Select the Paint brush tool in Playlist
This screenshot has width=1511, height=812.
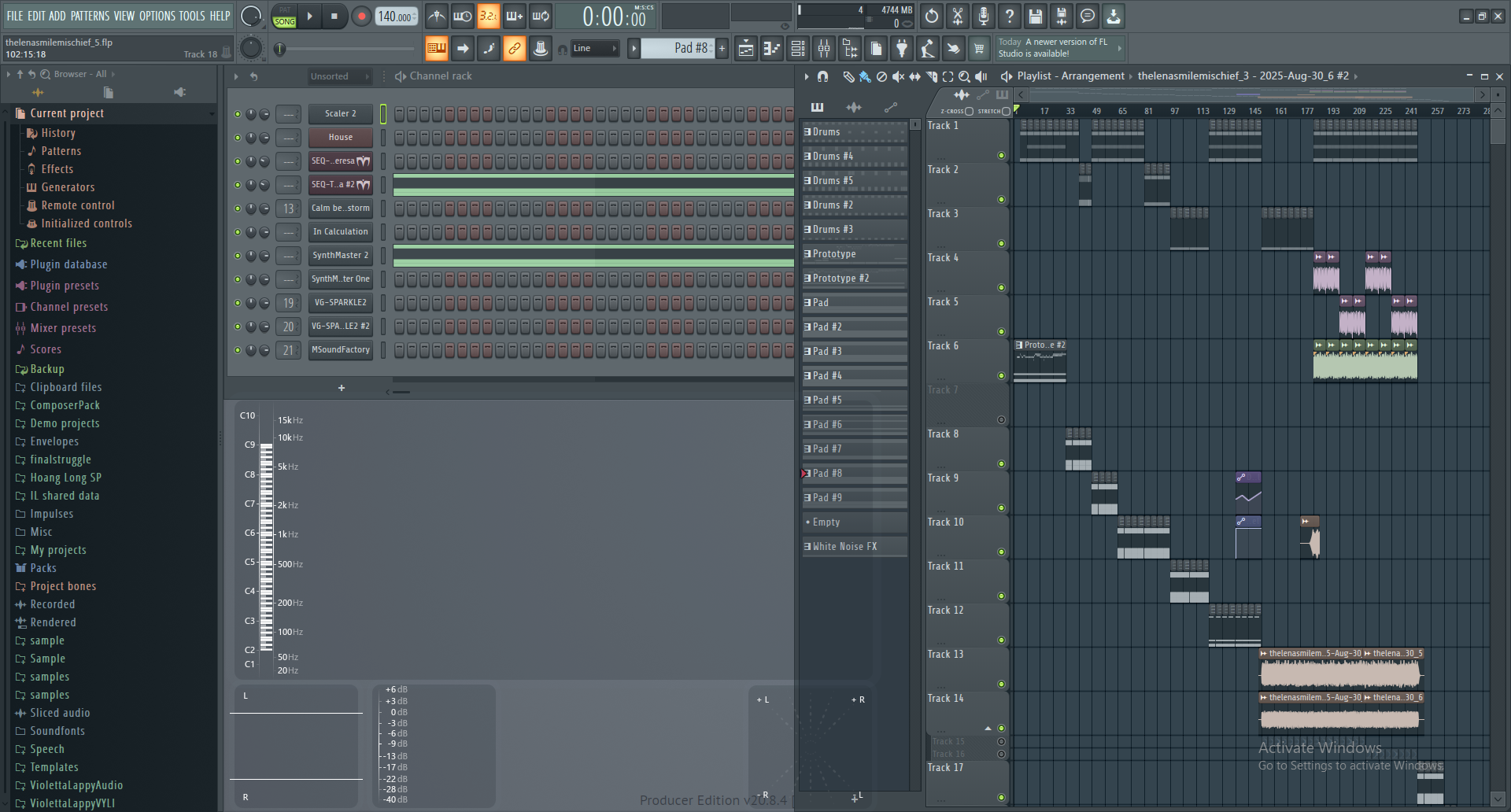[865, 76]
